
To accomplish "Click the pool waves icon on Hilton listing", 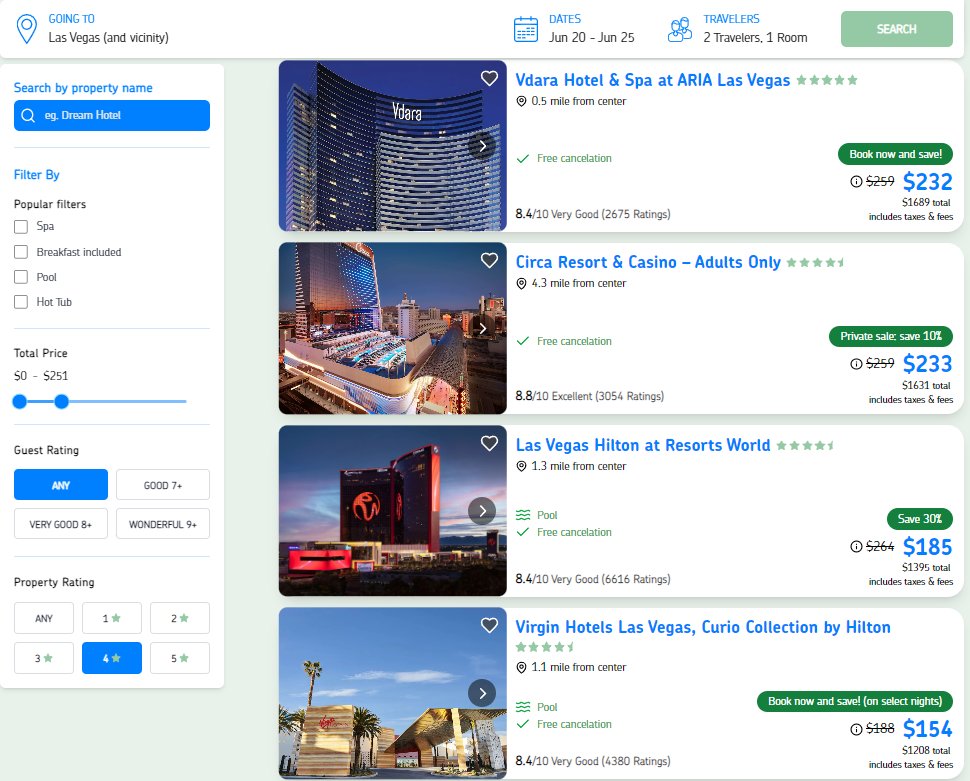I will 523,515.
